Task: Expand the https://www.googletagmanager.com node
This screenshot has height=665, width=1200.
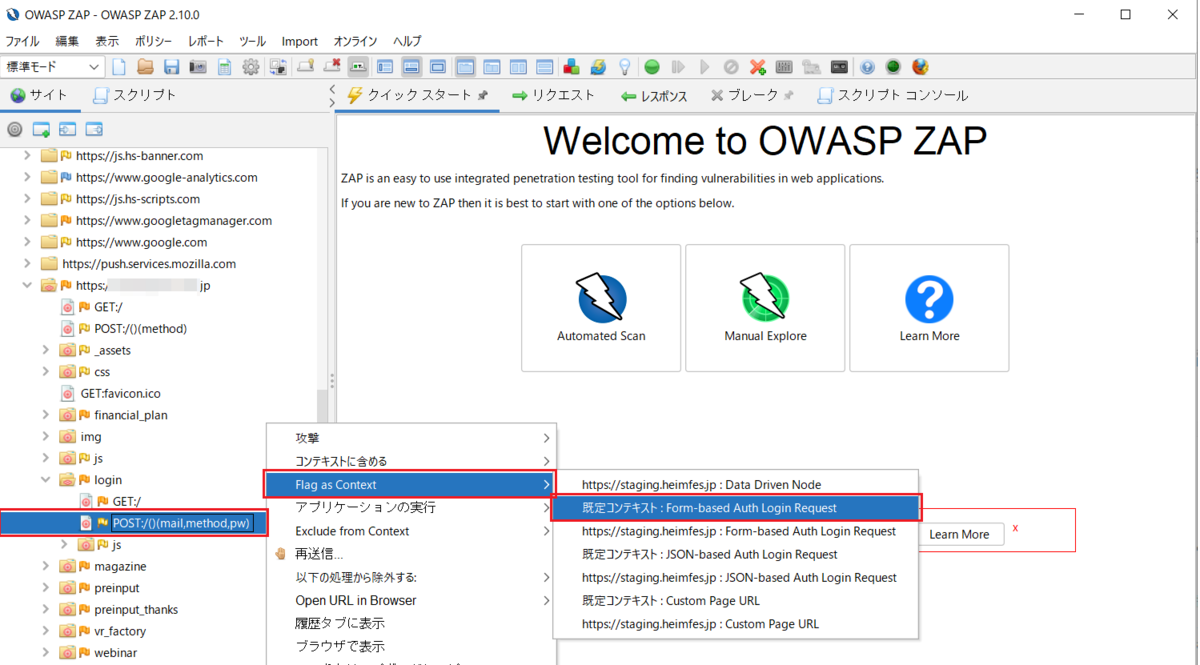Action: 27,220
